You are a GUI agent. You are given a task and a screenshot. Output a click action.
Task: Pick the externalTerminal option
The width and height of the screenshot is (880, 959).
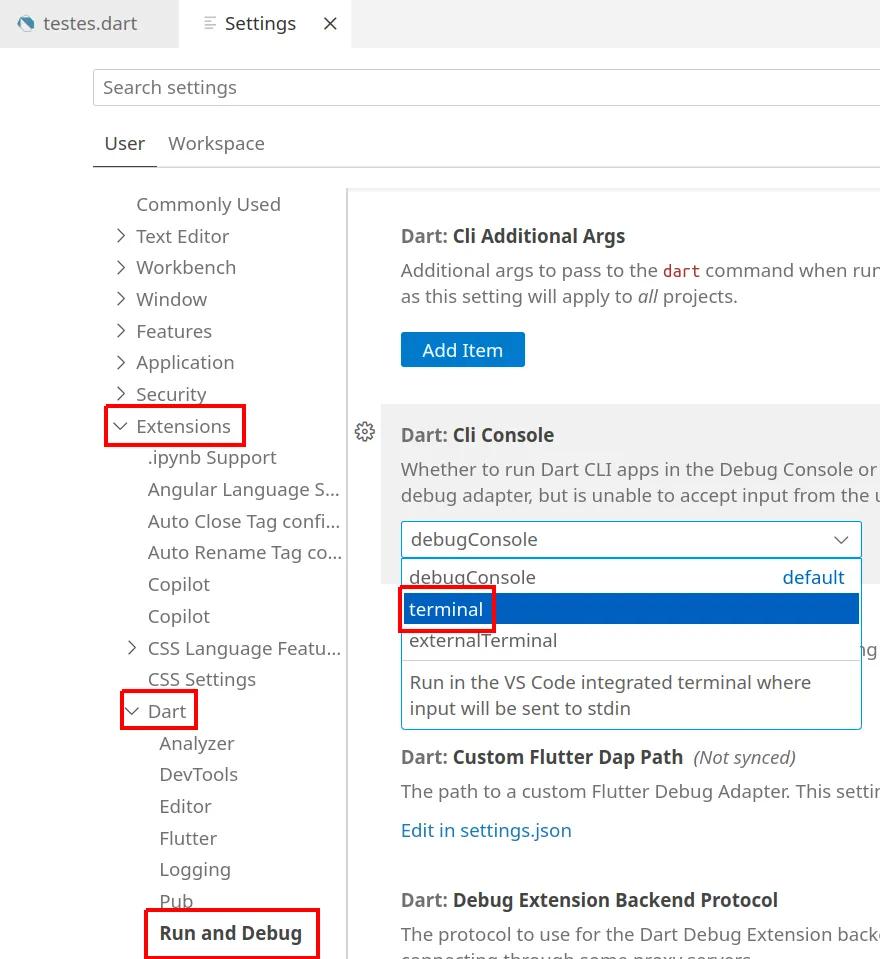[x=631, y=640]
